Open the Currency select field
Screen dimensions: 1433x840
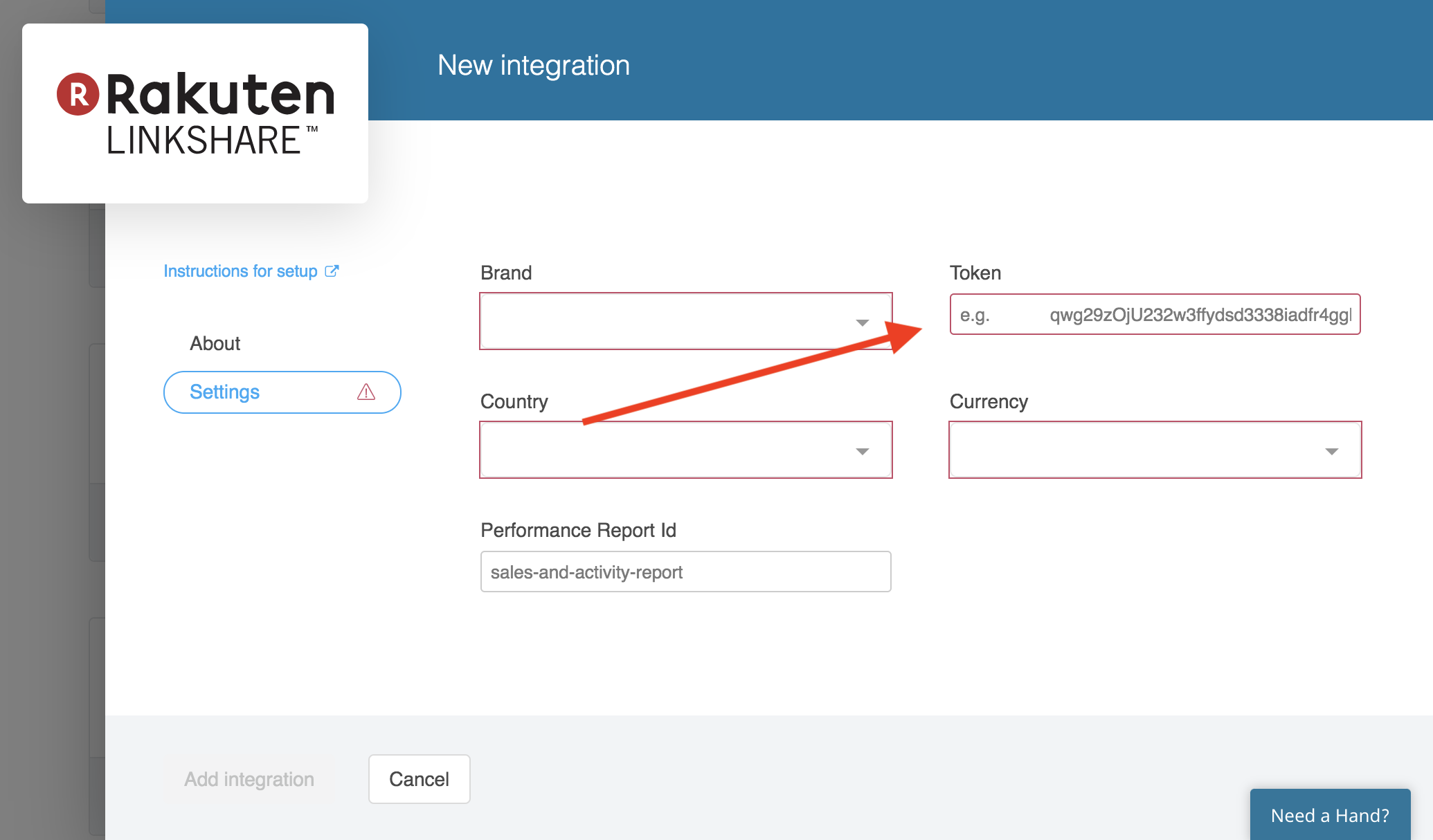1135,450
